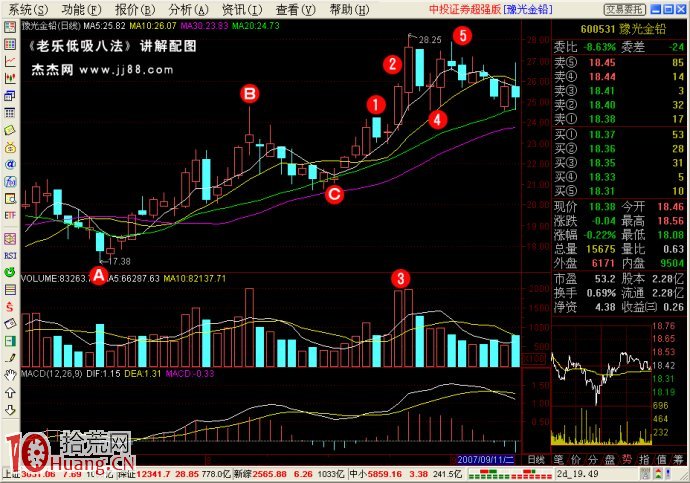690x483 pixels.
Task: Switch to the 势 tab
Action: click(627, 460)
